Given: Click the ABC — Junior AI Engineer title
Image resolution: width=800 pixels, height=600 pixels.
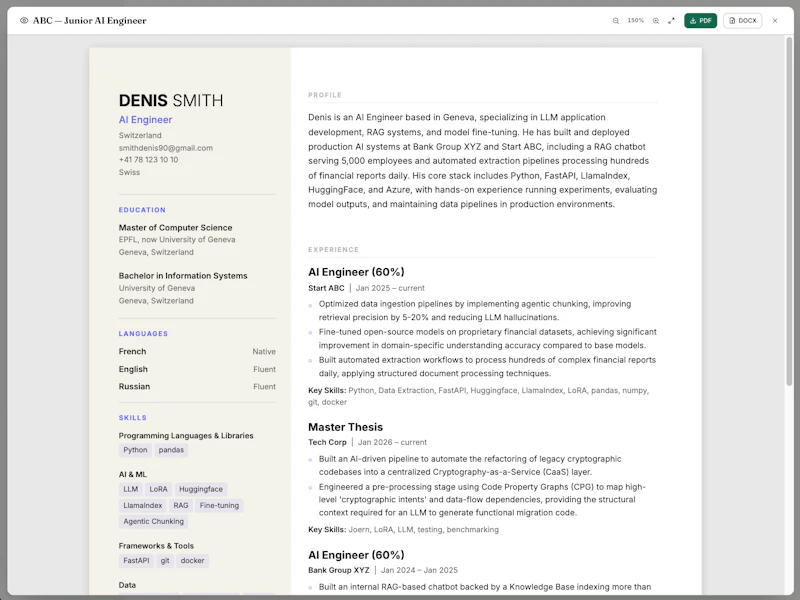Looking at the screenshot, I should (x=90, y=21).
